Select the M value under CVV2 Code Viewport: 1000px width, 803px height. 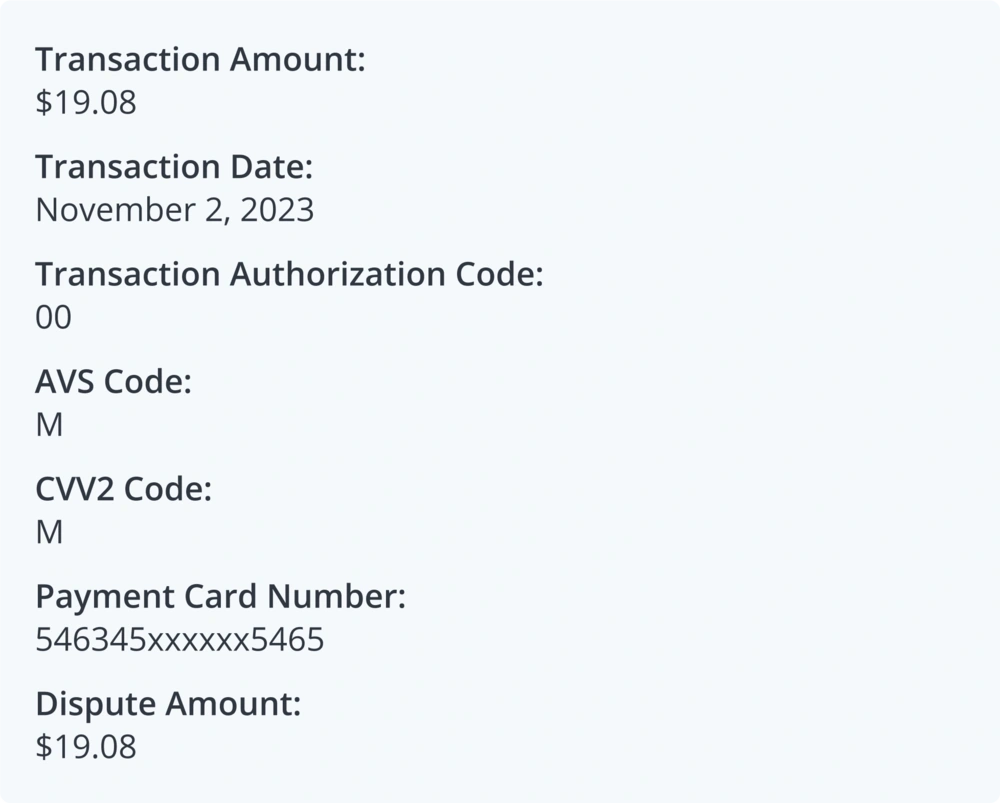[49, 533]
